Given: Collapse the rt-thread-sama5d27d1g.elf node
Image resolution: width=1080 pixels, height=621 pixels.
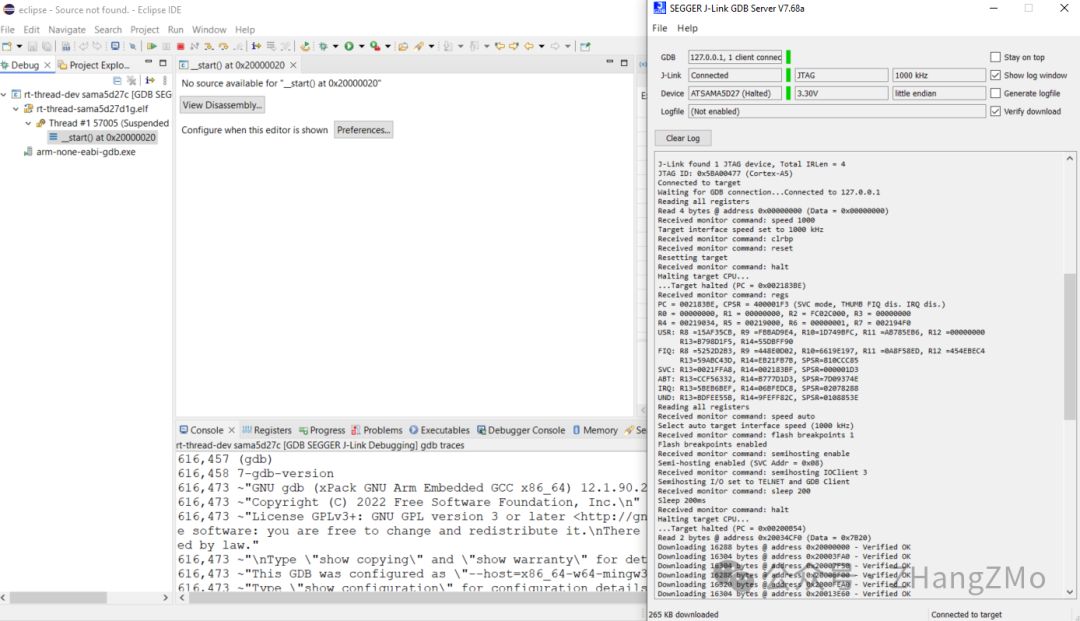Looking at the screenshot, I should 17,109.
